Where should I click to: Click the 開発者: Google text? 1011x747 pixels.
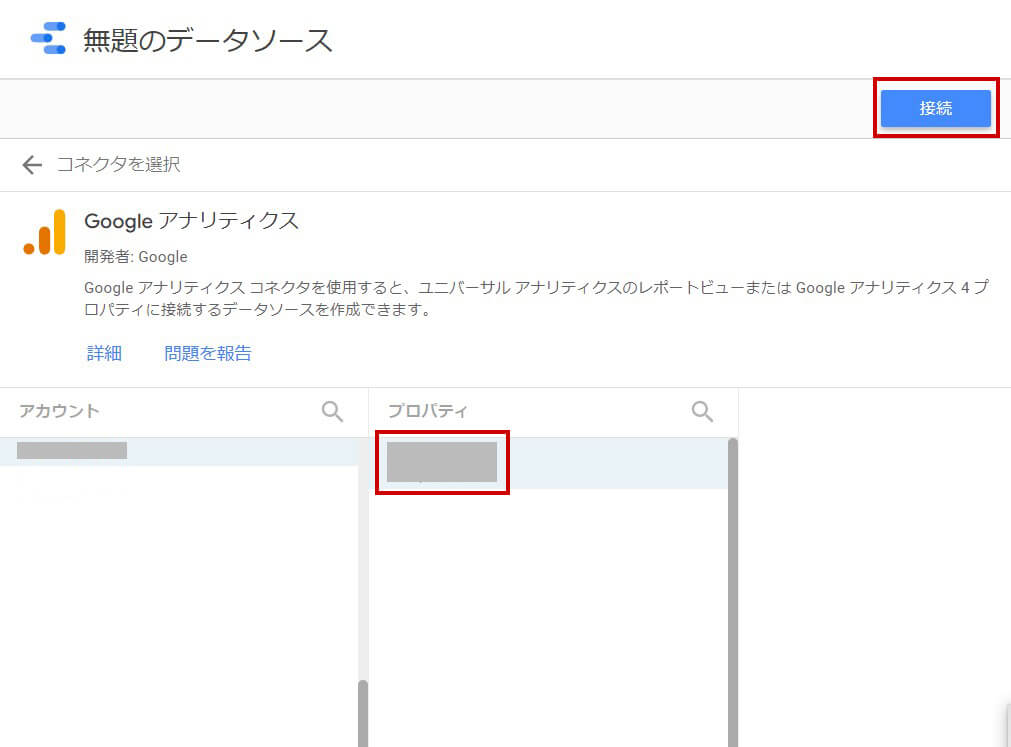tap(136, 257)
